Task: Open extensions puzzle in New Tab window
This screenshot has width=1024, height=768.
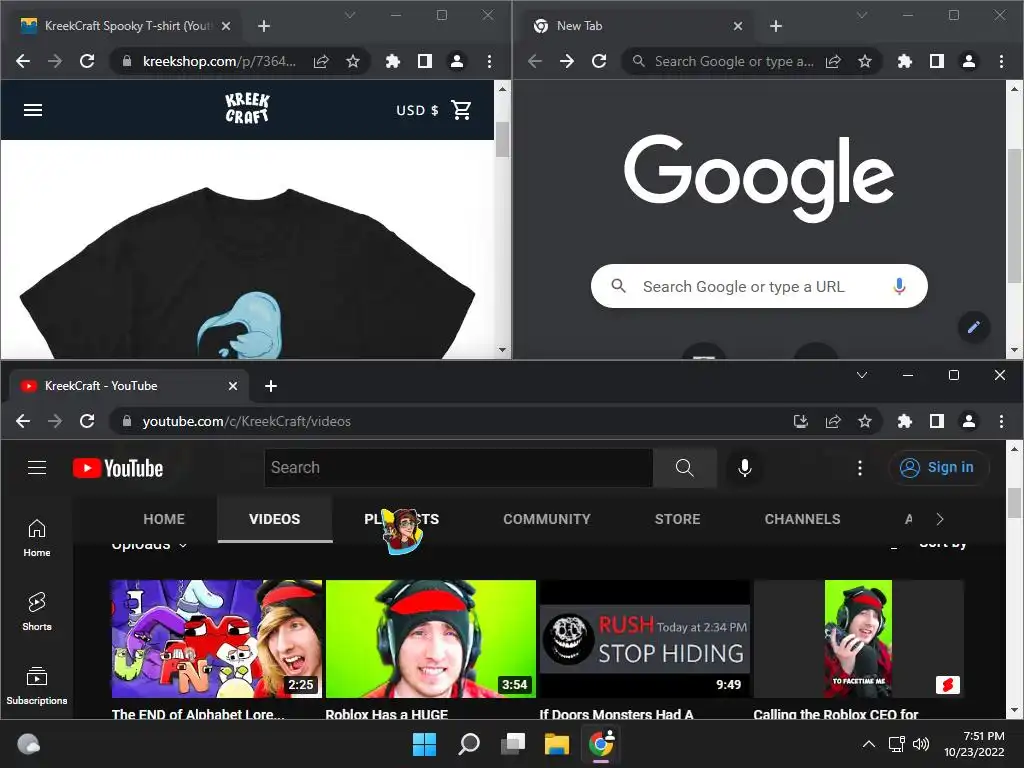Action: point(904,61)
